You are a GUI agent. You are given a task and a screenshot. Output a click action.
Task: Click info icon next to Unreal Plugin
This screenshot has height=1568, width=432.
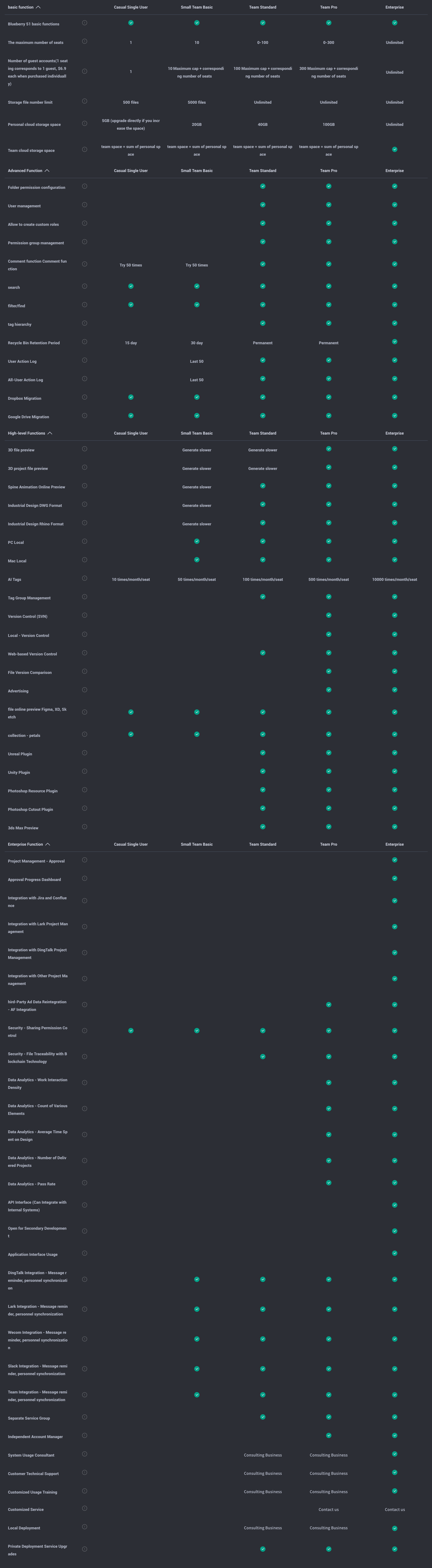(85, 753)
